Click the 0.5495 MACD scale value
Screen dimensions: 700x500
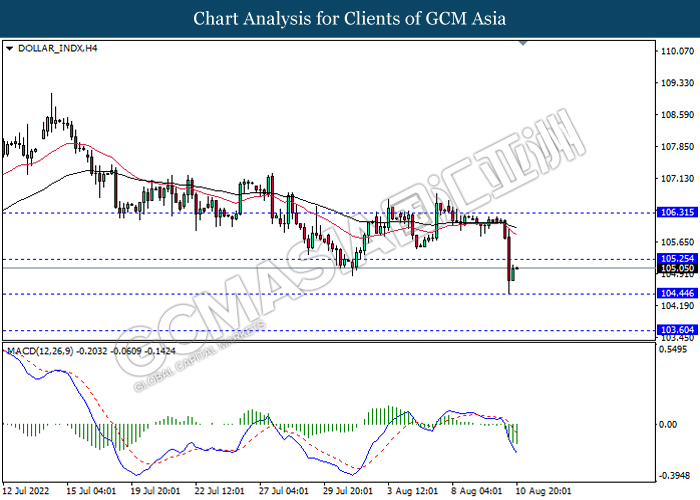tap(673, 349)
